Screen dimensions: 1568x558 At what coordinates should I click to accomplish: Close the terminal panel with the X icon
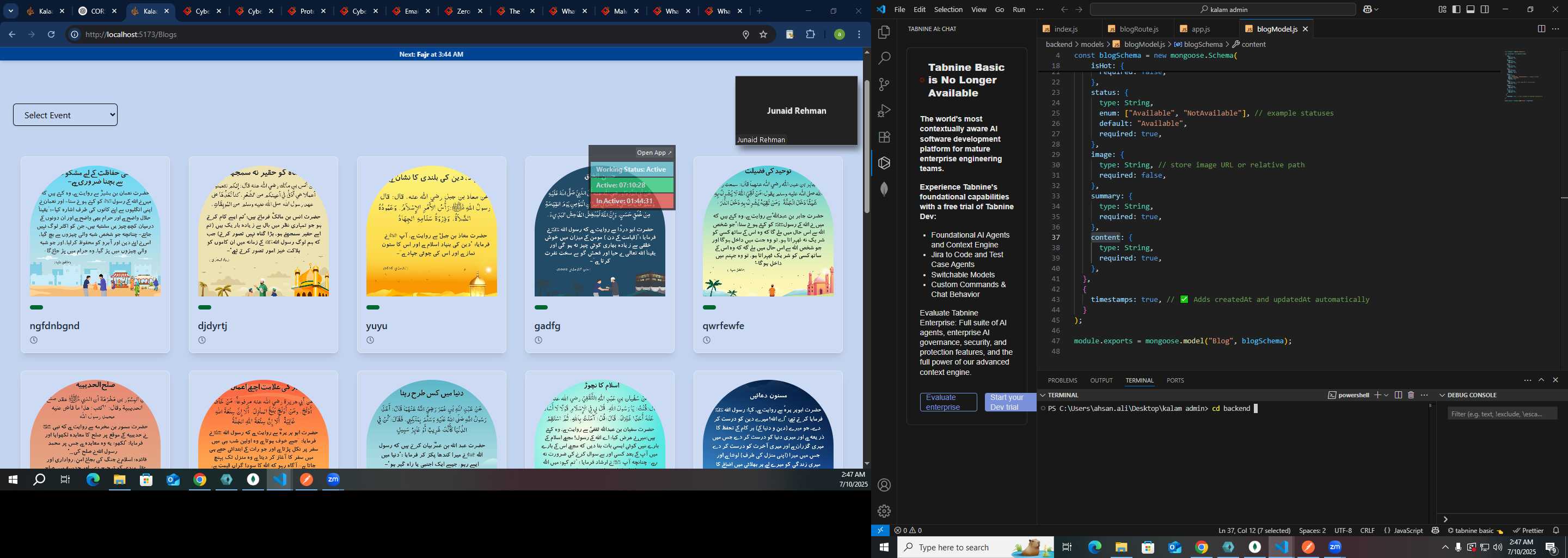tap(1555, 380)
